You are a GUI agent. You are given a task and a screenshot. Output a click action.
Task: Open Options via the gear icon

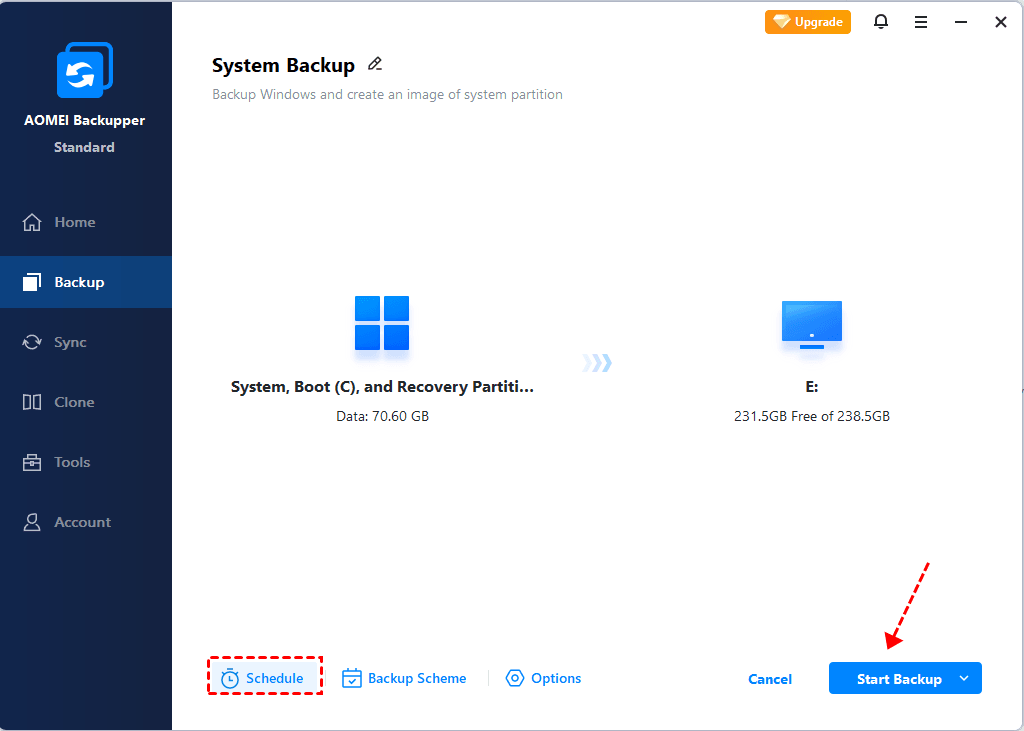(x=514, y=678)
